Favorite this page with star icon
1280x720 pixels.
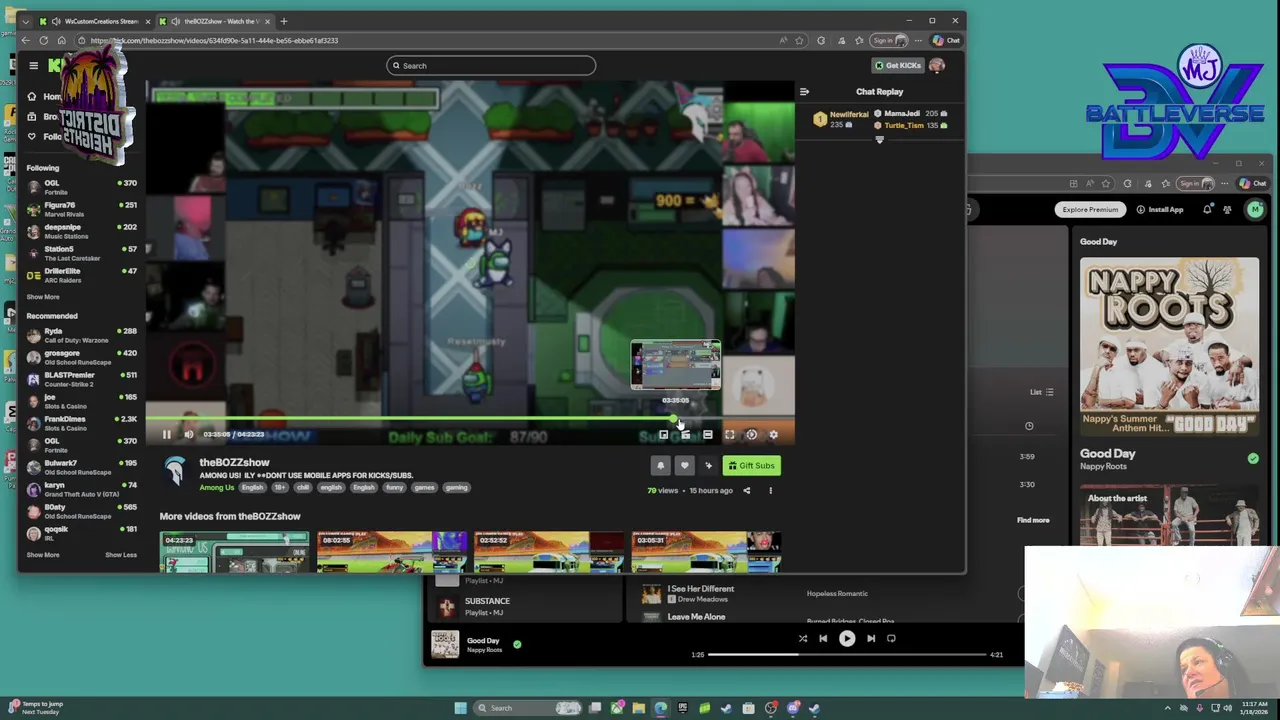click(x=799, y=41)
